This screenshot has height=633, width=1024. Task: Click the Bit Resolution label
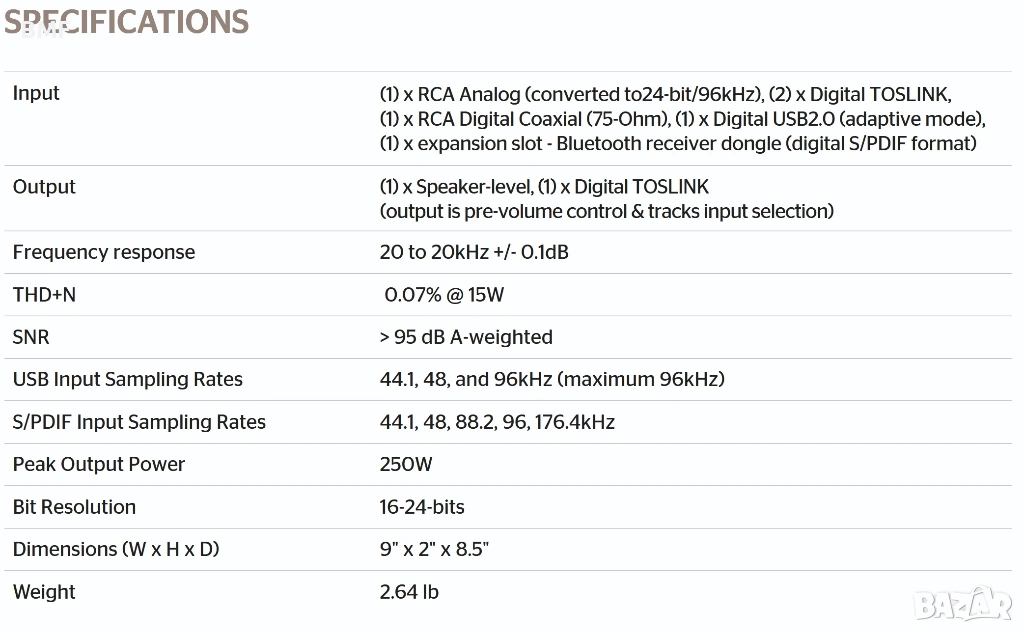(x=74, y=507)
